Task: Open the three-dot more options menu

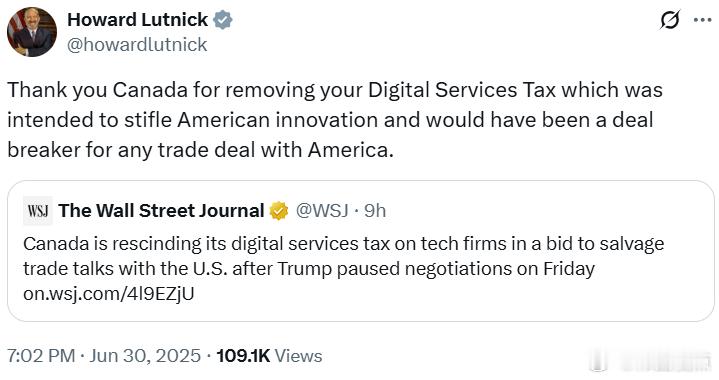Action: click(702, 20)
